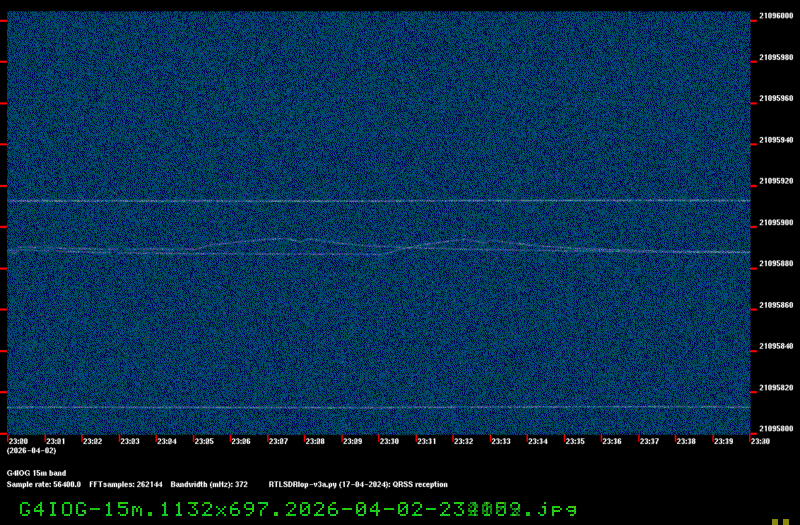Select the Sample rate 56400.0 text
Viewport: 800px width, 525px height.
(44, 484)
